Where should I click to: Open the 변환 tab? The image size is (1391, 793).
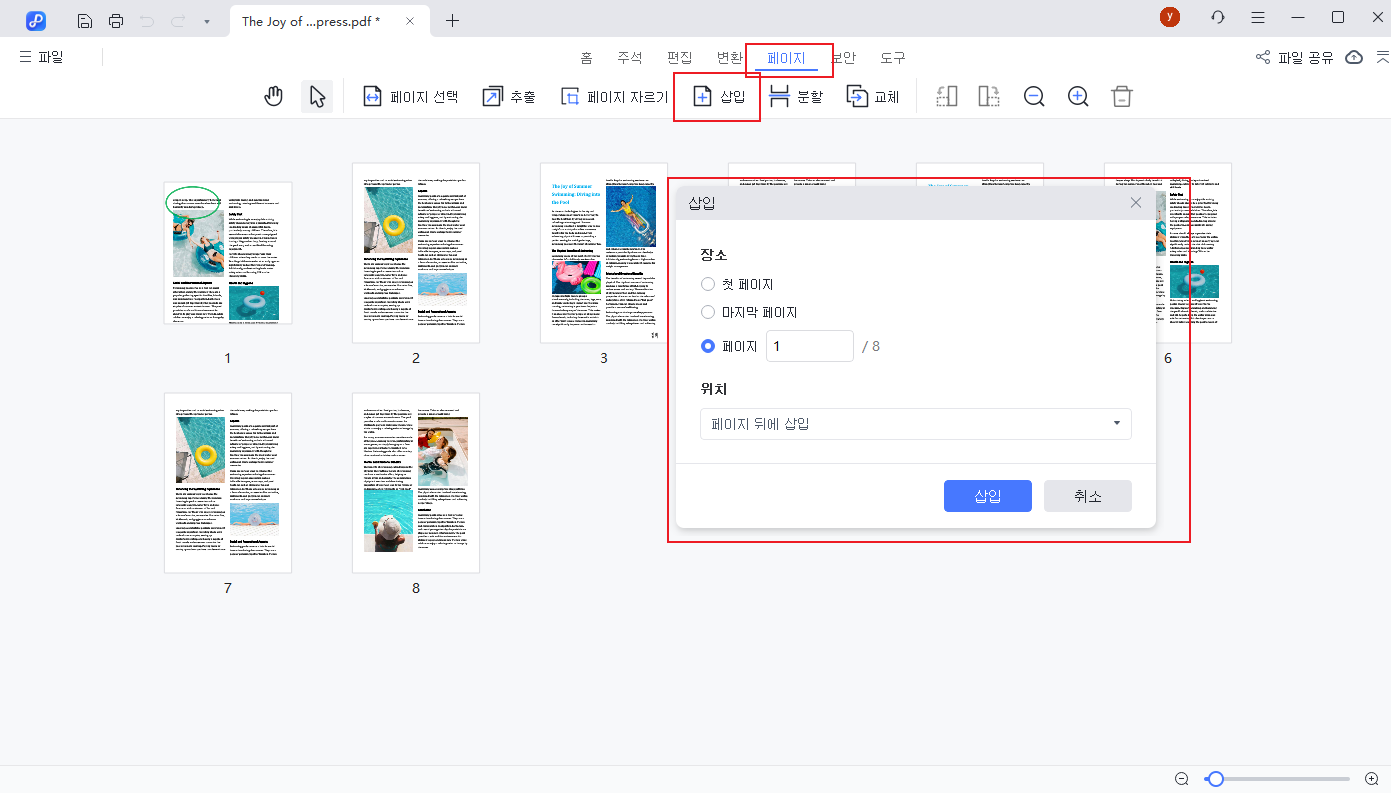pyautogui.click(x=729, y=58)
